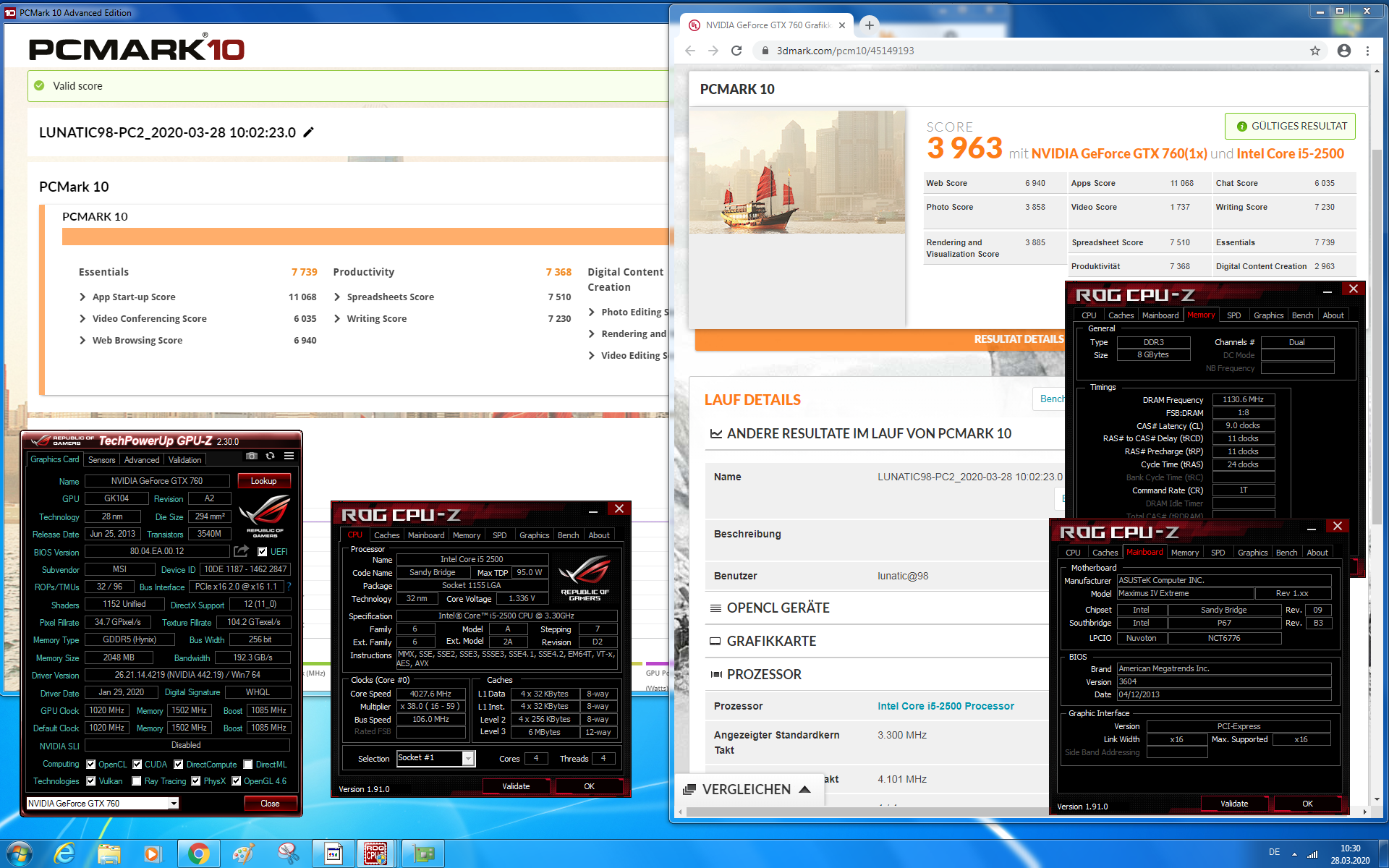
Task: Open Windows Media Player from taskbar
Action: (153, 854)
